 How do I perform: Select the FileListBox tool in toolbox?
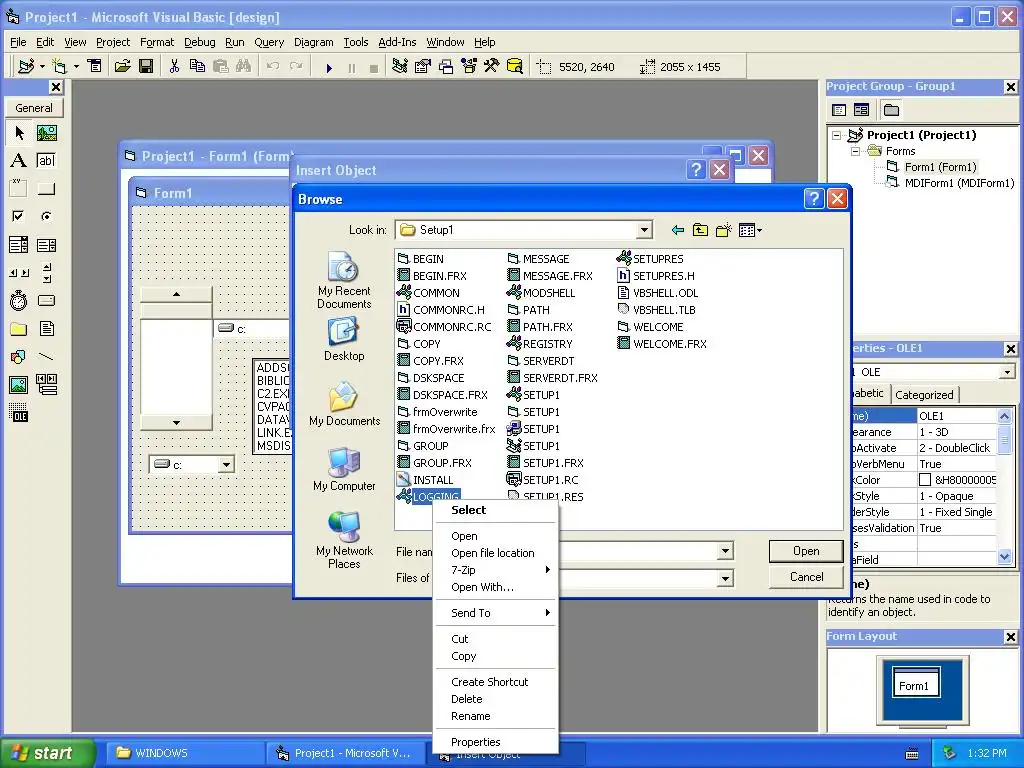(46, 328)
